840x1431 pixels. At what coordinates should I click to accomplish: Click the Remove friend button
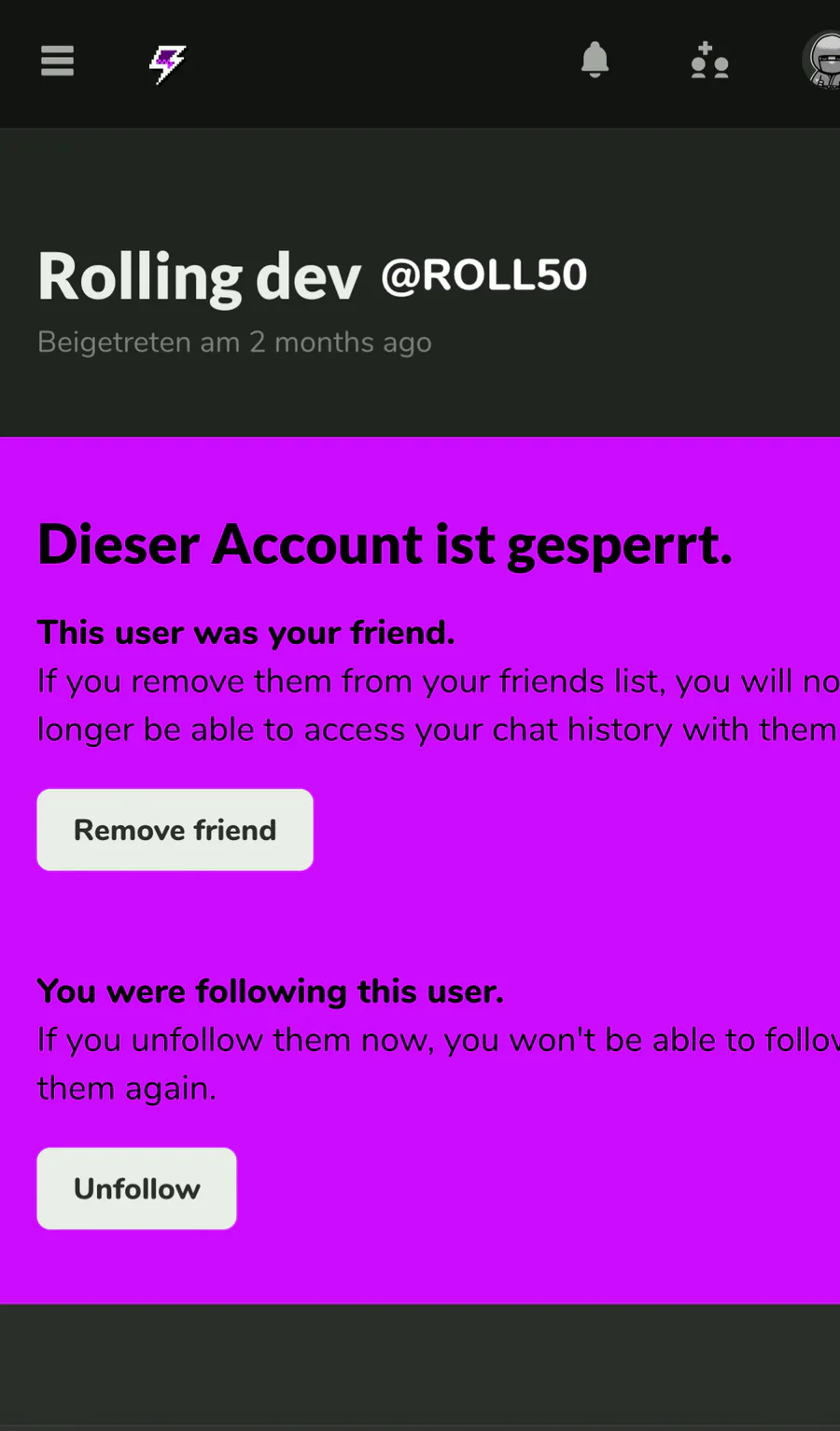(175, 830)
